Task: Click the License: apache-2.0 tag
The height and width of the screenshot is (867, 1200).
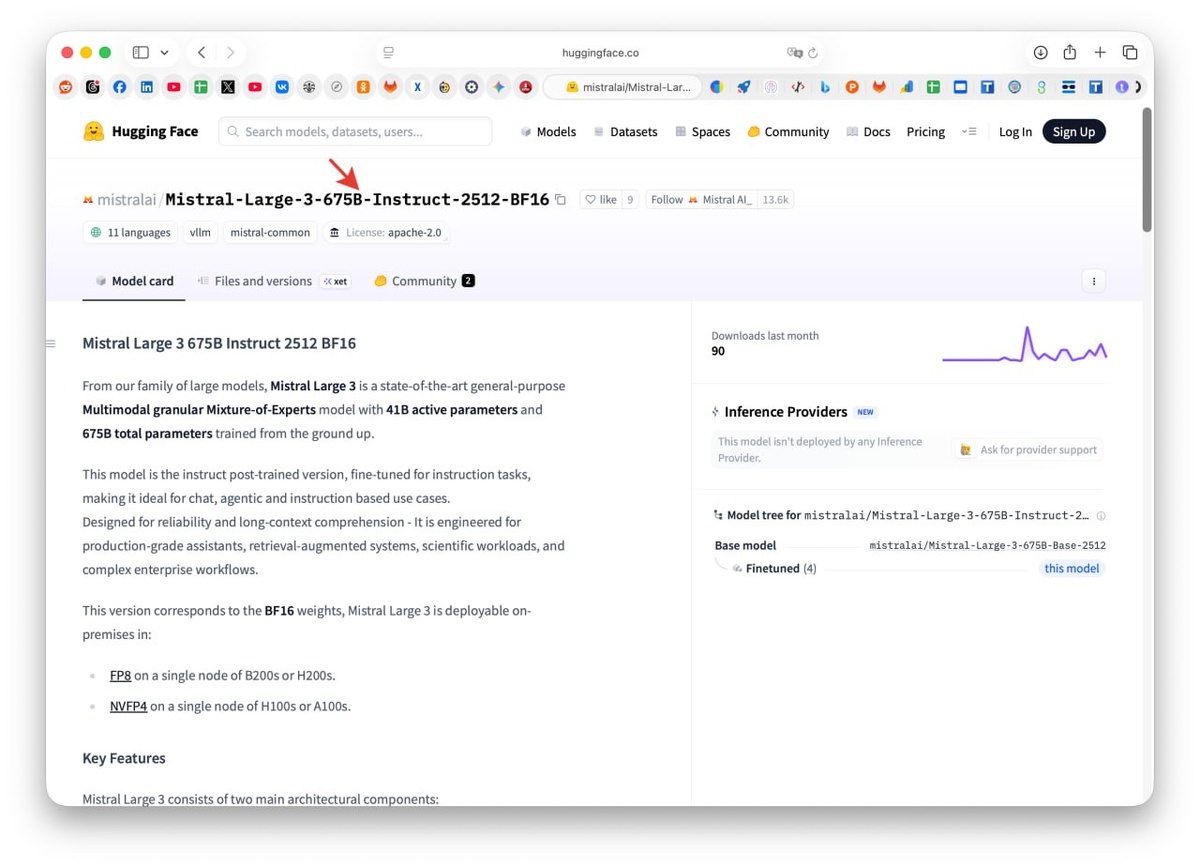Action: 385,232
